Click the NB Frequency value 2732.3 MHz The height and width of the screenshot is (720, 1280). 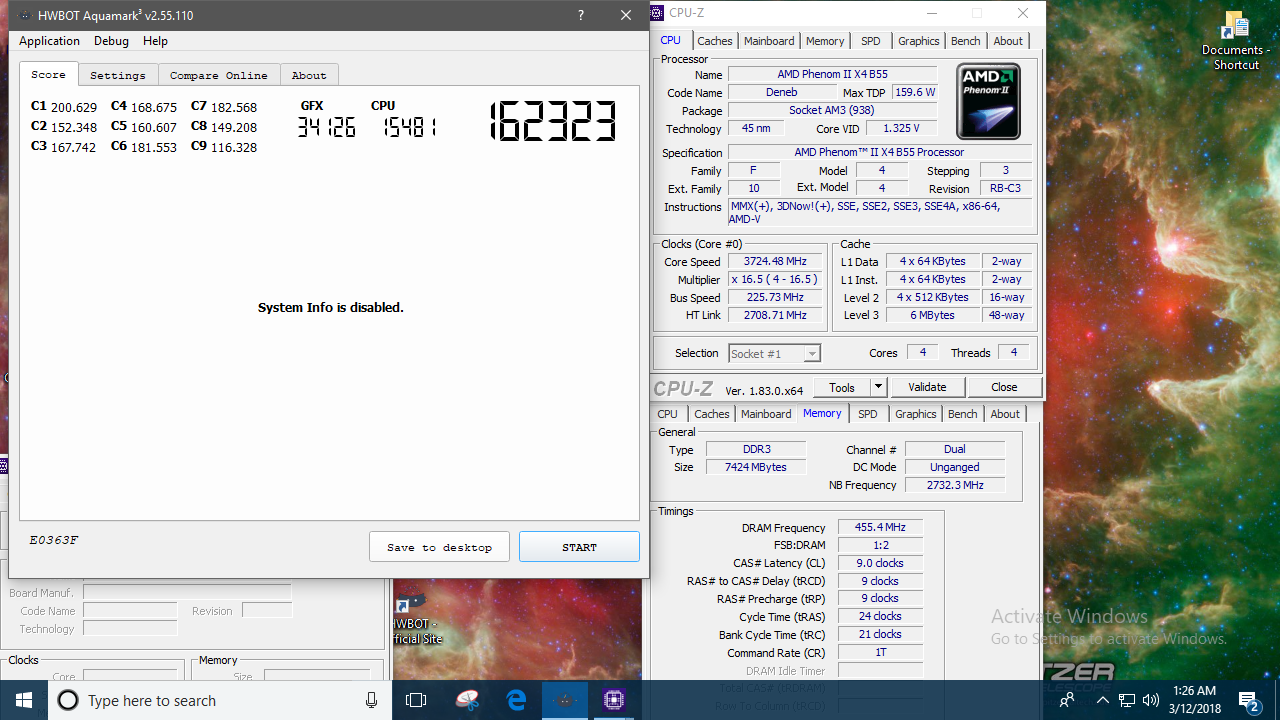(955, 485)
